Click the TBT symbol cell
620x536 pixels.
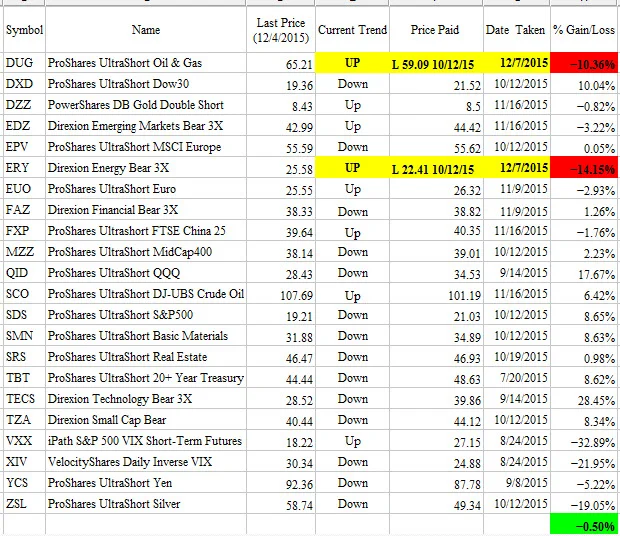click(x=24, y=377)
